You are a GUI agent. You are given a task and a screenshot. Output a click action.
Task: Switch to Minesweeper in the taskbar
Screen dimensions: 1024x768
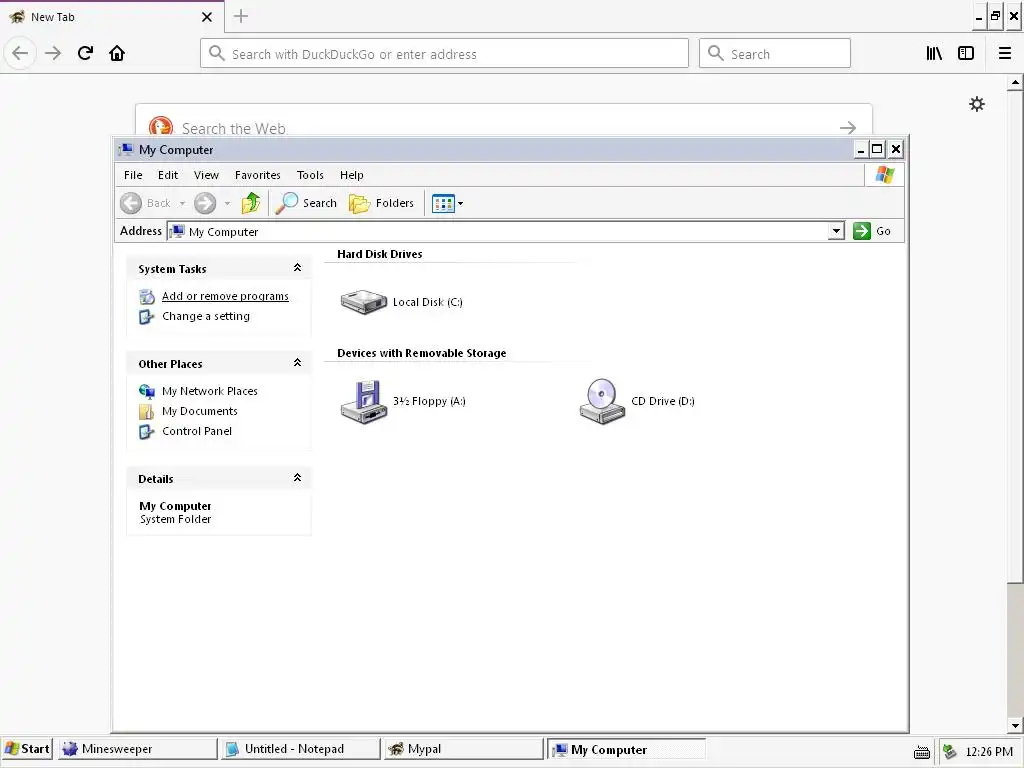coord(137,749)
